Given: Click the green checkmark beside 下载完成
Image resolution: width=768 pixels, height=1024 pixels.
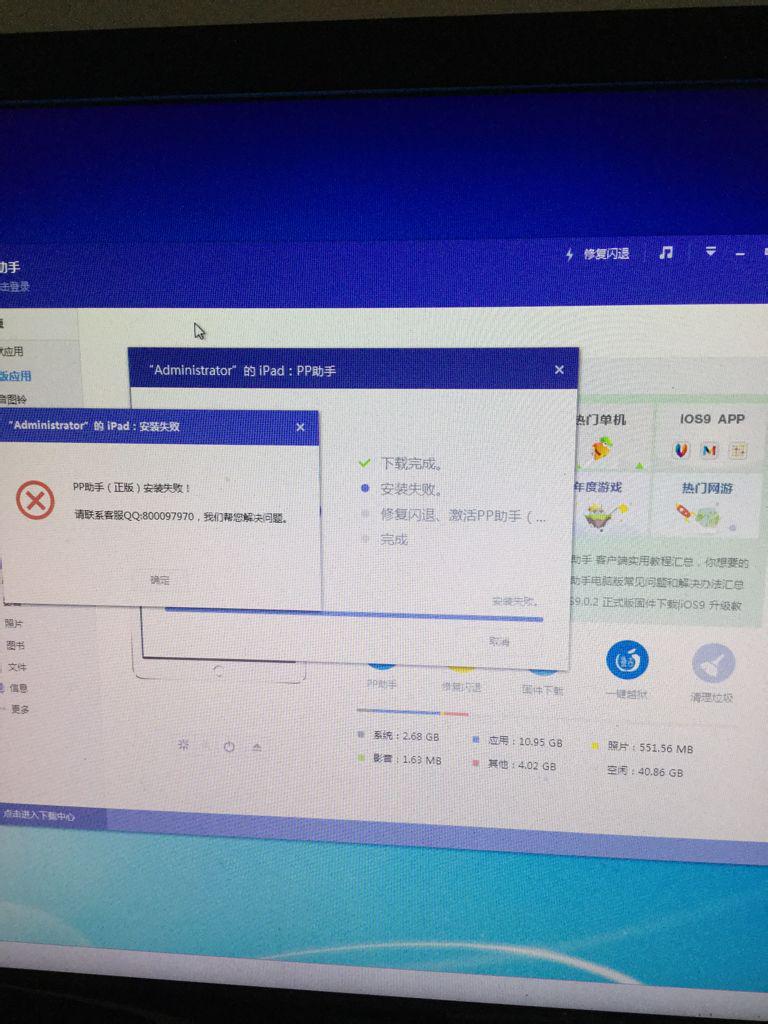Looking at the screenshot, I should [x=364, y=463].
